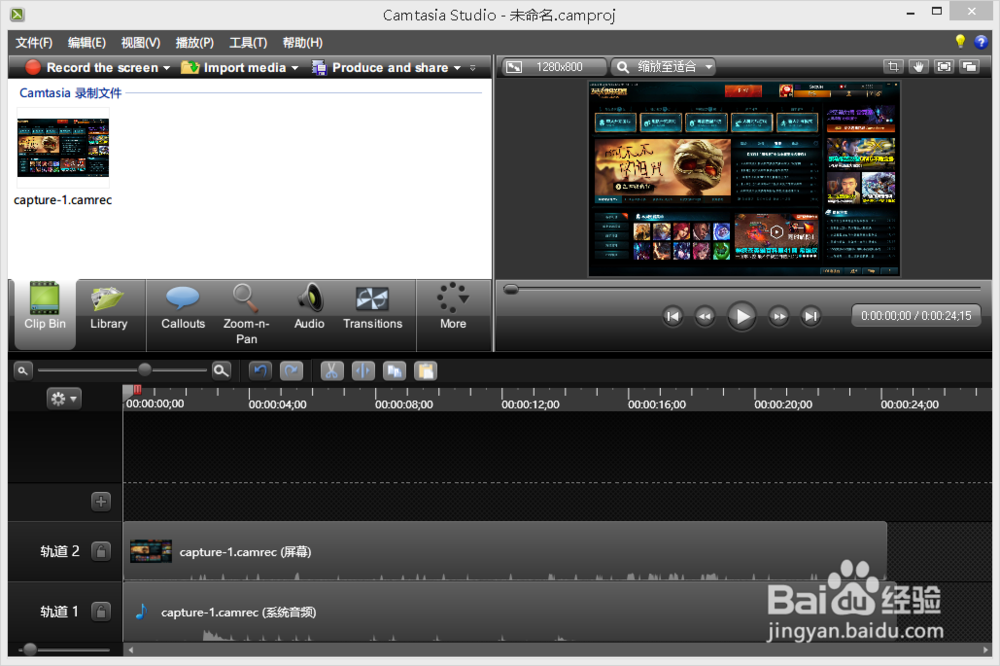The image size is (1000, 666).
Task: Open the 帮助(H) menu
Action: [x=302, y=43]
